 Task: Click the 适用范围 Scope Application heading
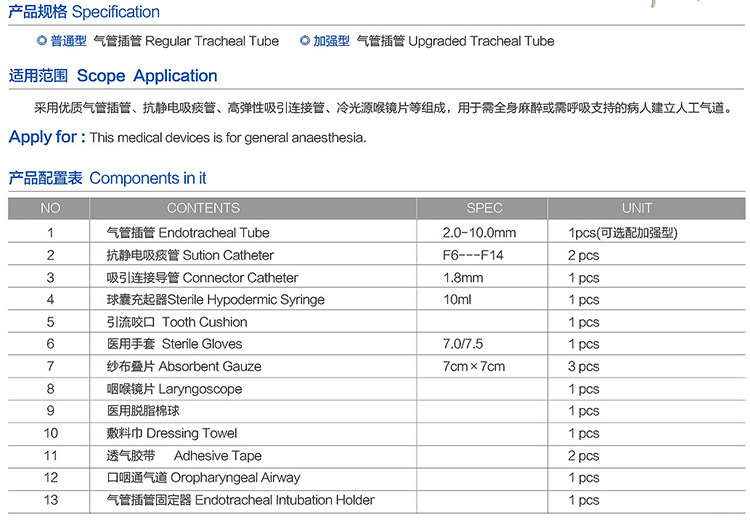(x=113, y=76)
